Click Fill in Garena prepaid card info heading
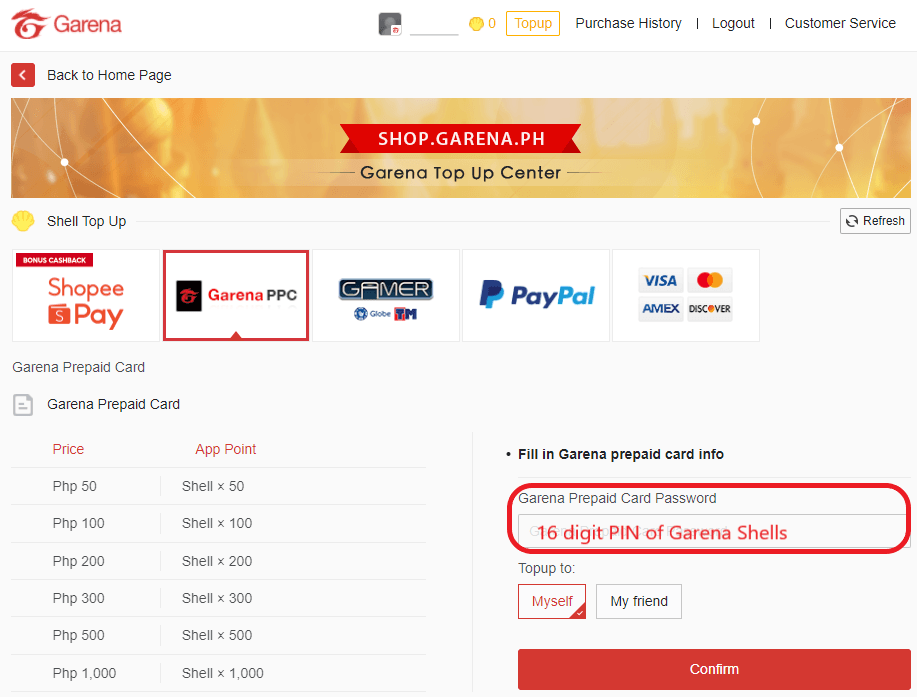Image resolution: width=917 pixels, height=697 pixels. pyautogui.click(x=621, y=454)
